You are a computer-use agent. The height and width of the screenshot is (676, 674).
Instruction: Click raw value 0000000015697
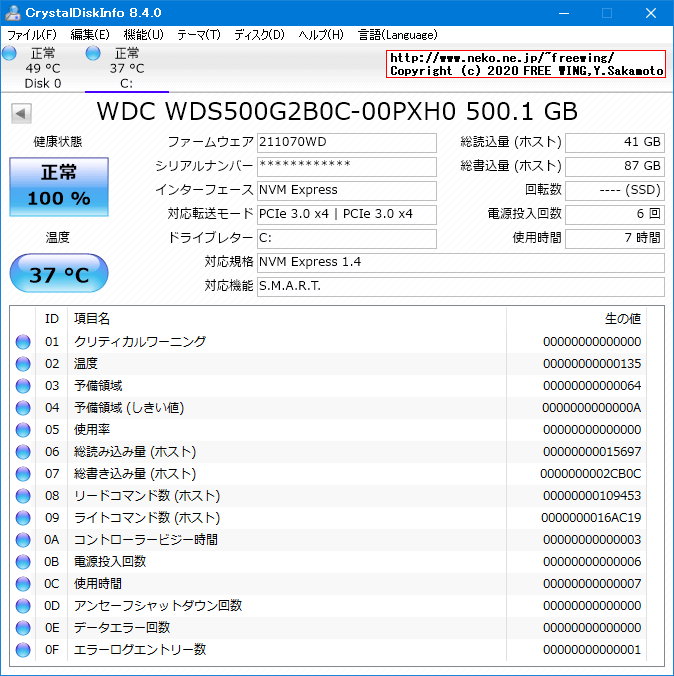(592, 452)
